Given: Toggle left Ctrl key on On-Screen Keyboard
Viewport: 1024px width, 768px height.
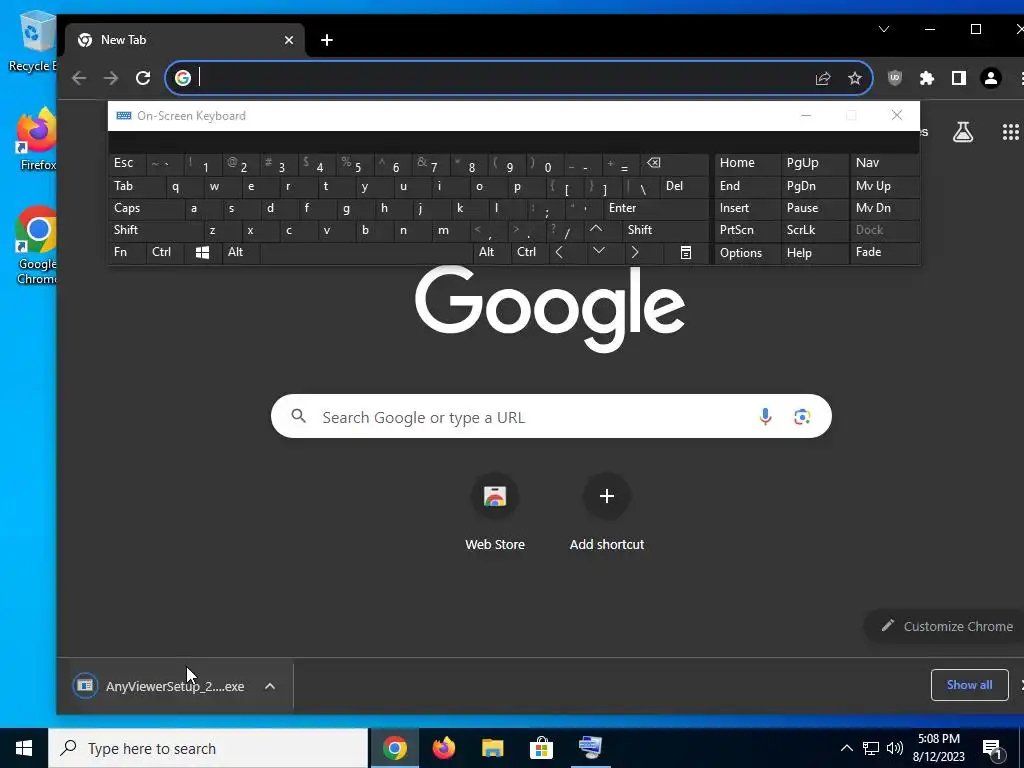Looking at the screenshot, I should click(x=166, y=252).
